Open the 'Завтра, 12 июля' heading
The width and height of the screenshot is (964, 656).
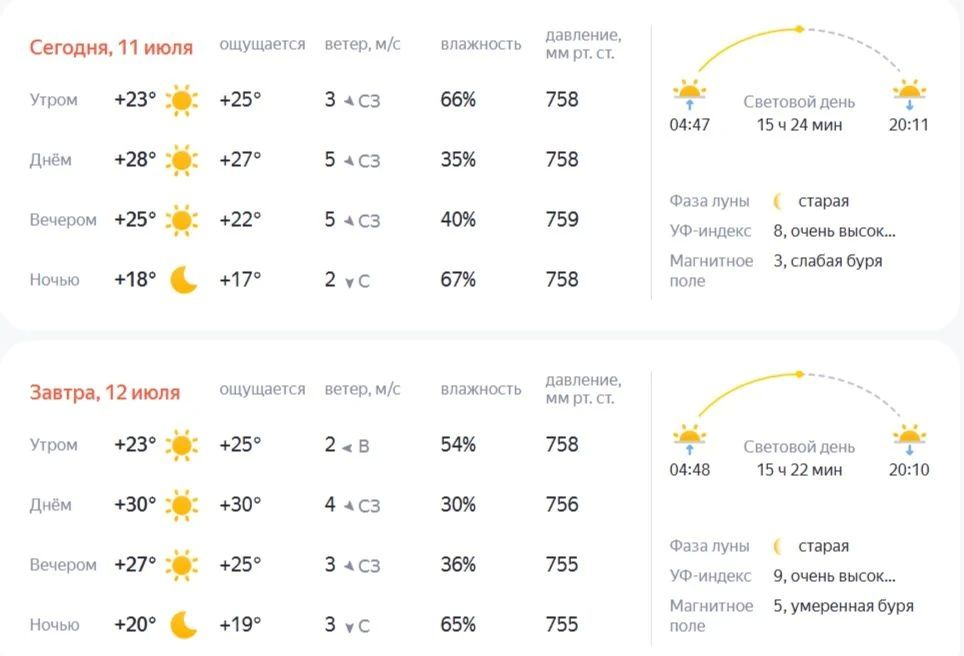point(105,392)
